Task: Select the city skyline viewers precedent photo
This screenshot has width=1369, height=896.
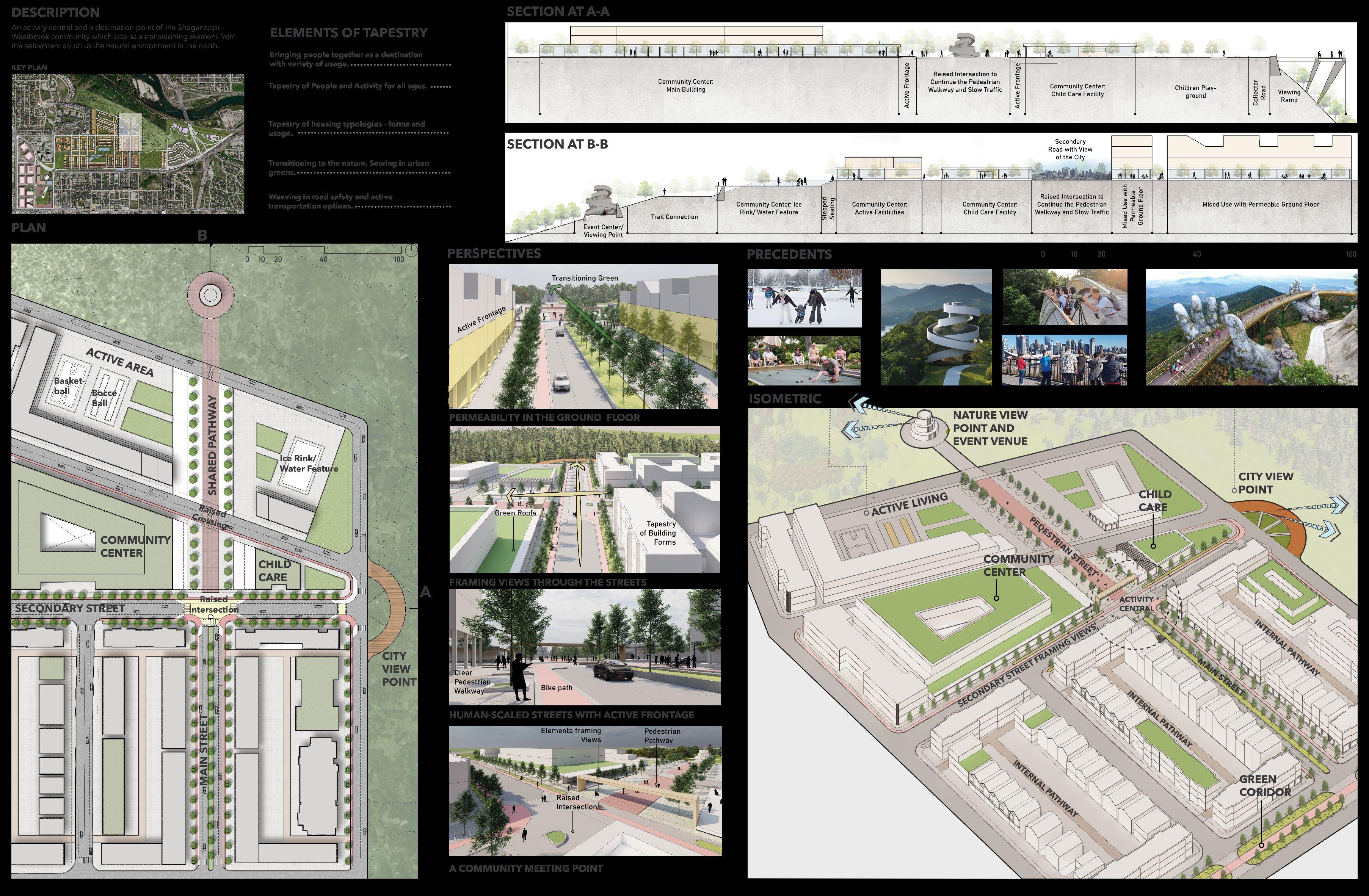Action: 1064,359
